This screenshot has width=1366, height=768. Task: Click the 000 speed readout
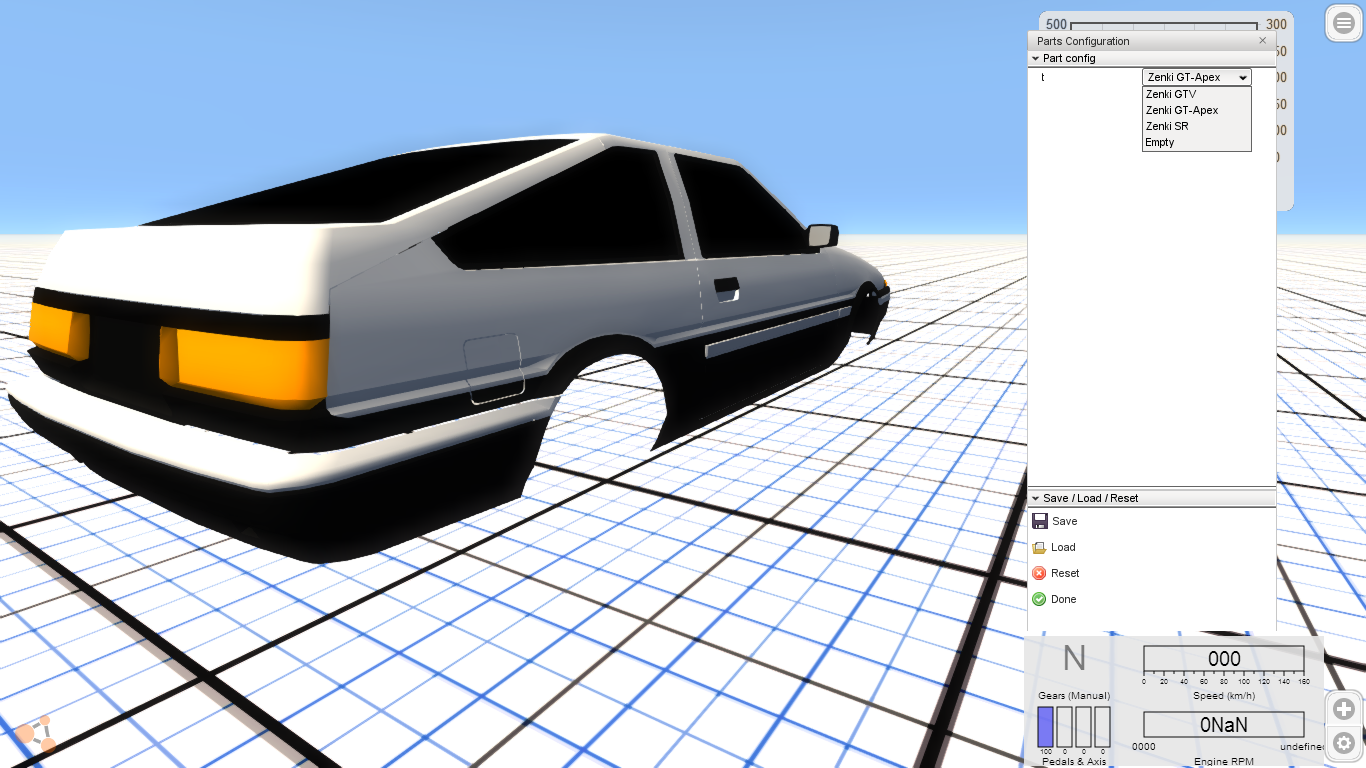pyautogui.click(x=1224, y=659)
